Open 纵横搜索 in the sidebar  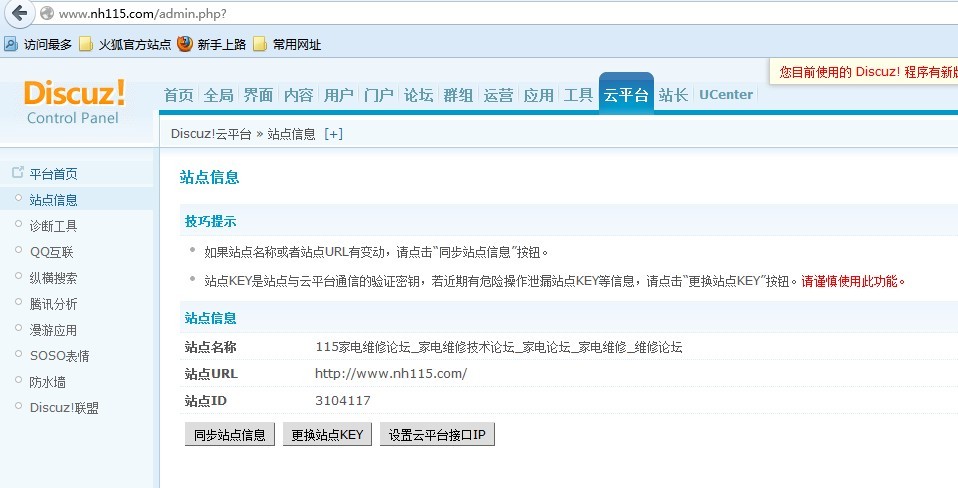tap(53, 278)
